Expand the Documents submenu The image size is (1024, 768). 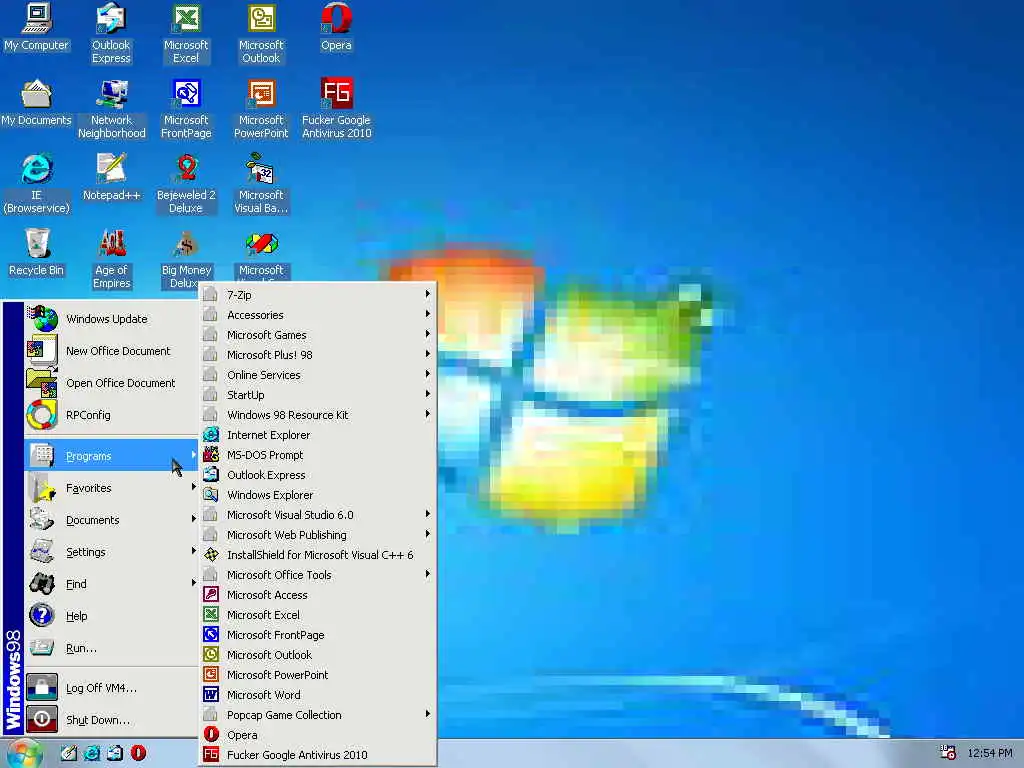[111, 520]
